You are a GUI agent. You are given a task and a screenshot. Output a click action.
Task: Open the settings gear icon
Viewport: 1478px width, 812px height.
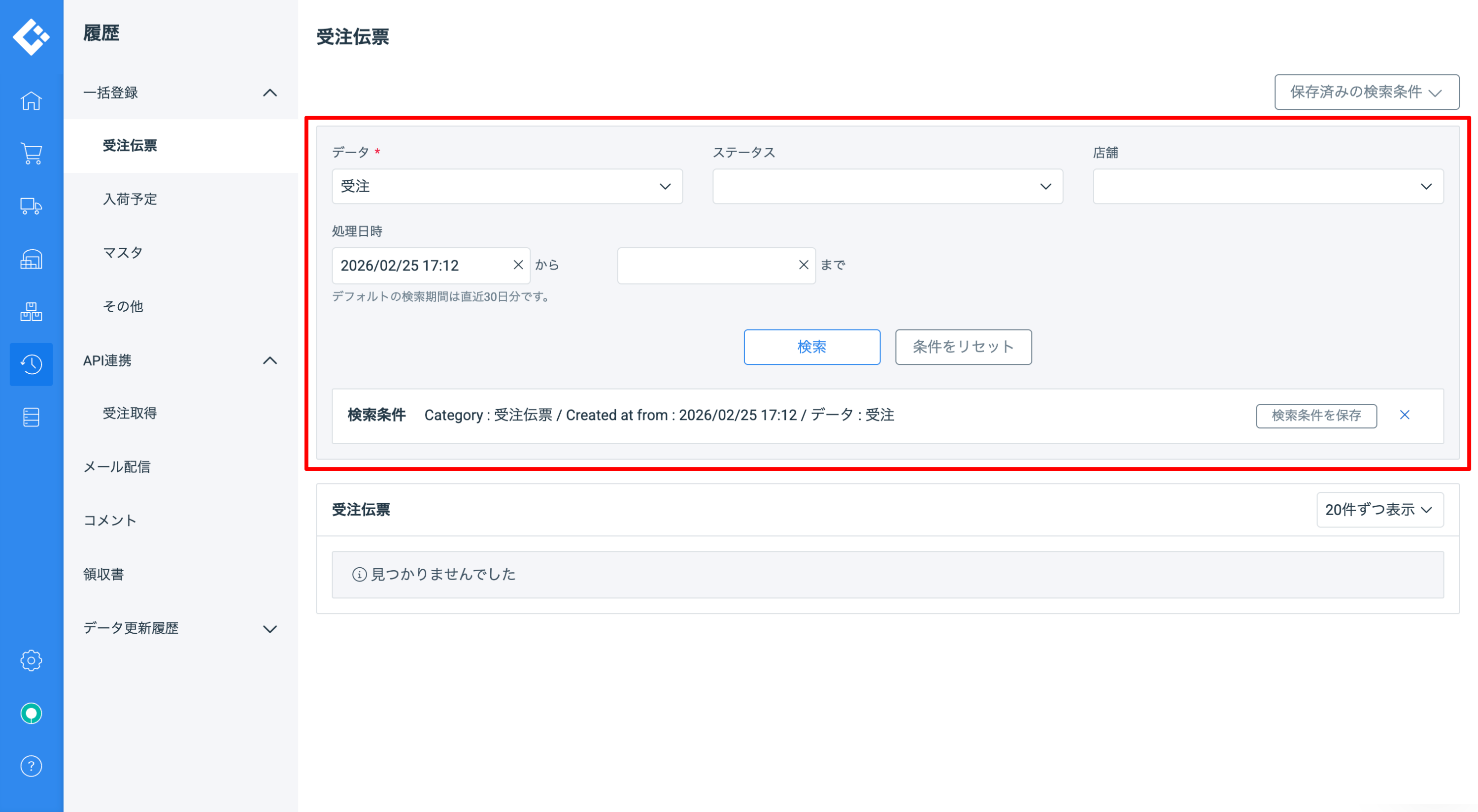click(31, 661)
